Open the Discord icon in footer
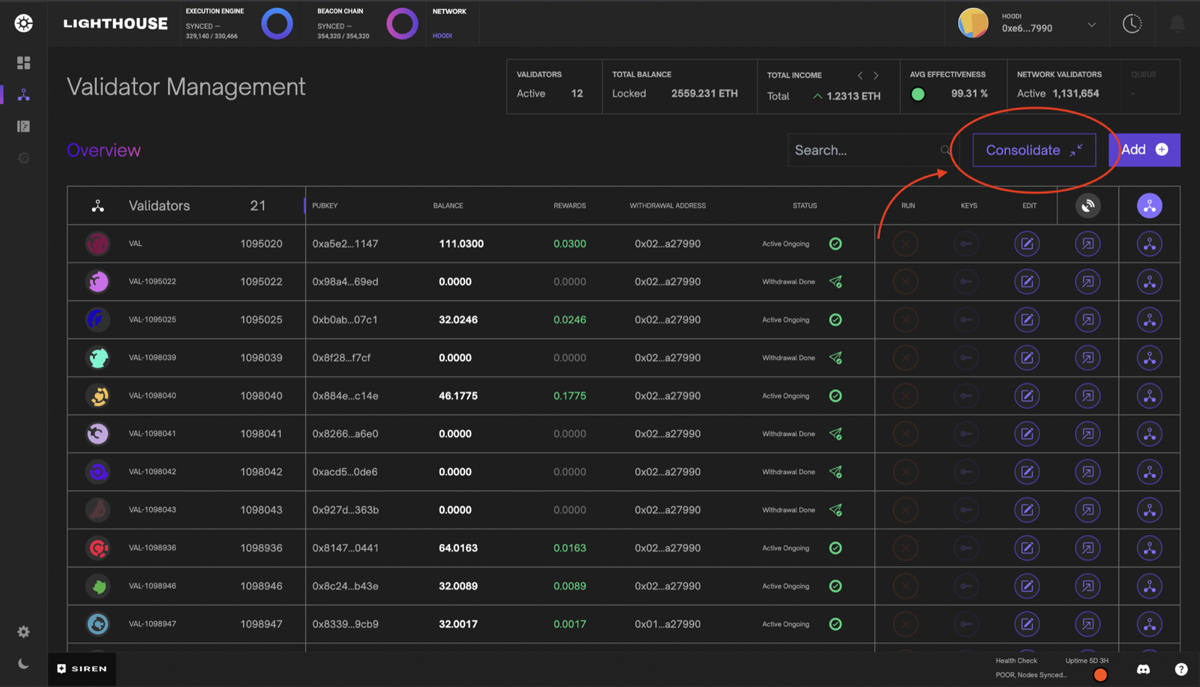This screenshot has height=687, width=1200. 1143,669
